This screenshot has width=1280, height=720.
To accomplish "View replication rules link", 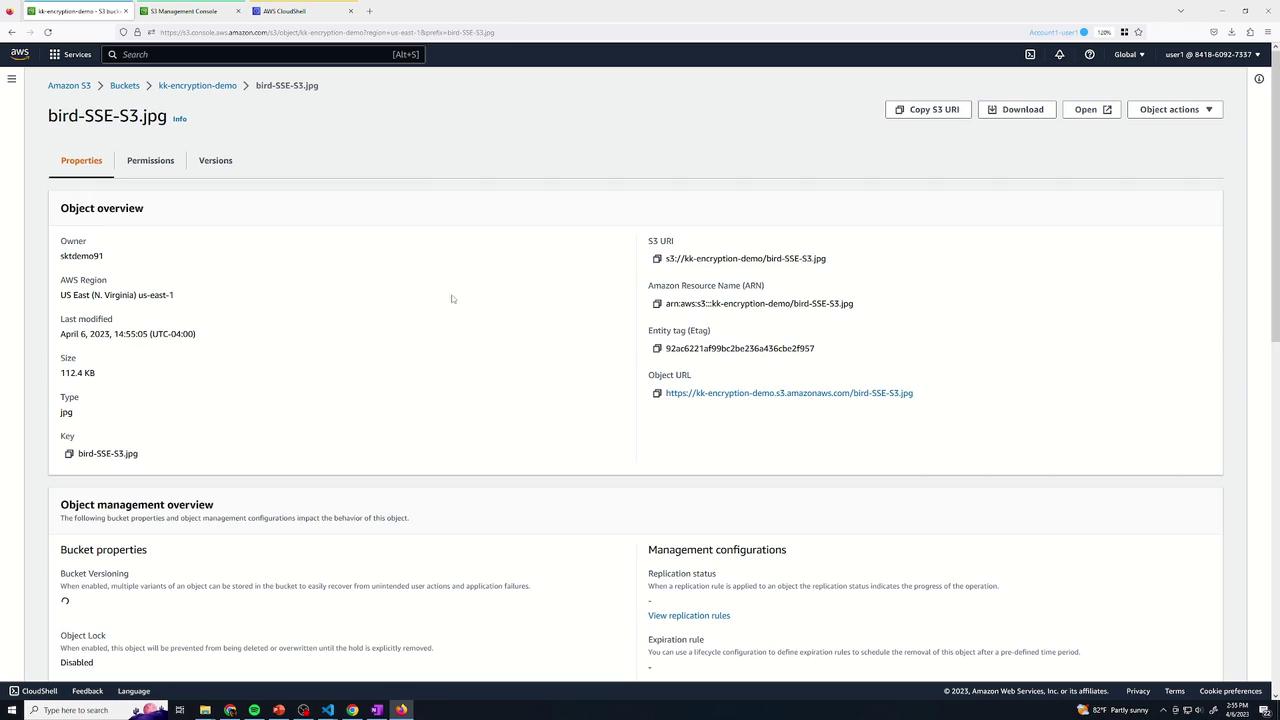I will point(689,616).
